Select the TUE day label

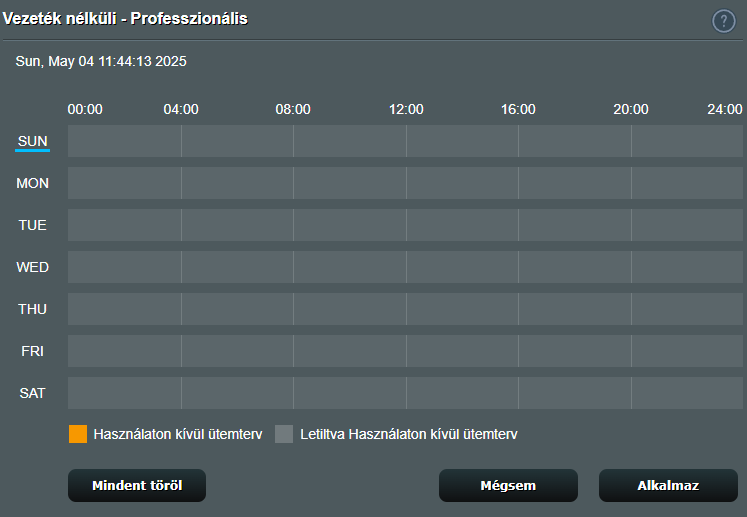click(x=32, y=225)
